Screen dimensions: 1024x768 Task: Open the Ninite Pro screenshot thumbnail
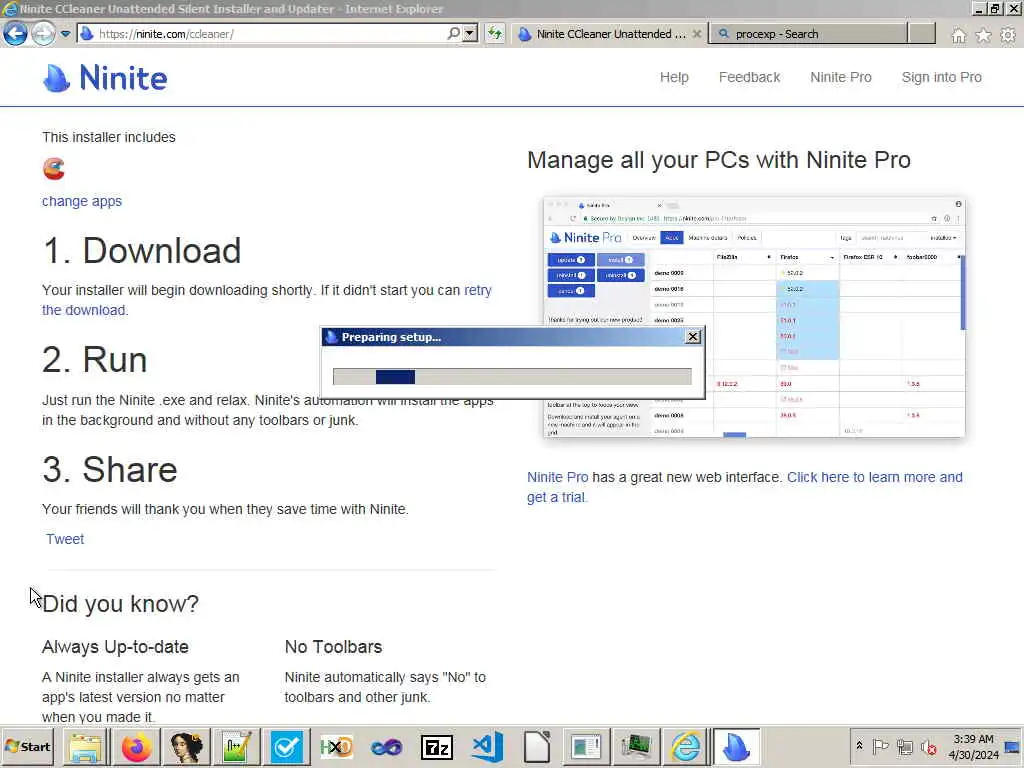(754, 317)
